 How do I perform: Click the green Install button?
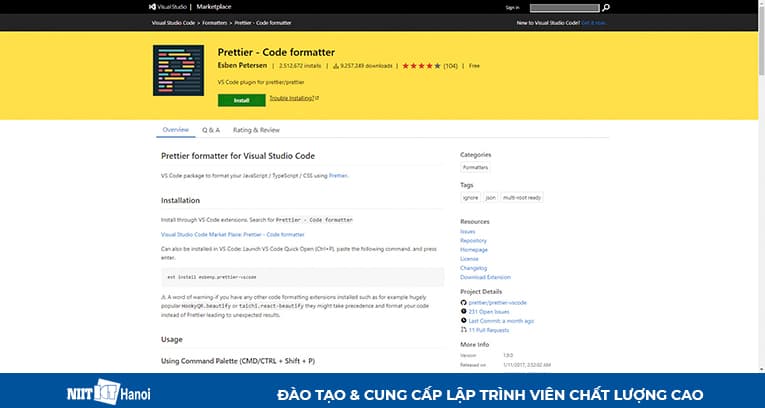[x=242, y=100]
